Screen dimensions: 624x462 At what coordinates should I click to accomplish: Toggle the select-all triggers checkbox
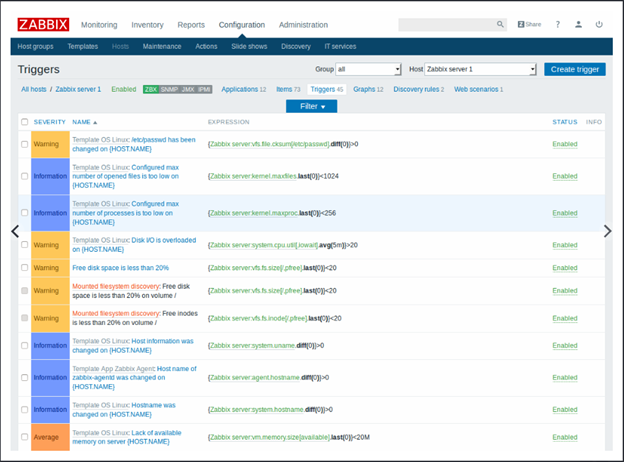pos(25,122)
